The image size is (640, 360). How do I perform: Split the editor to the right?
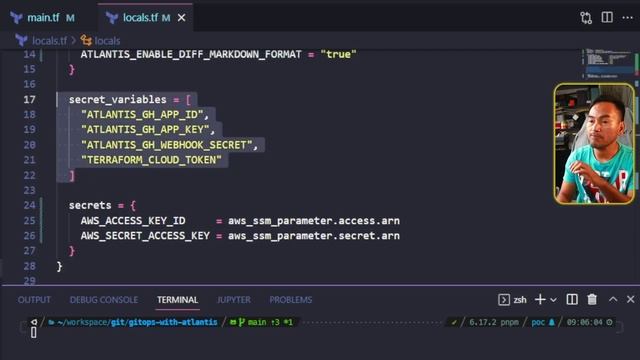pos(607,17)
